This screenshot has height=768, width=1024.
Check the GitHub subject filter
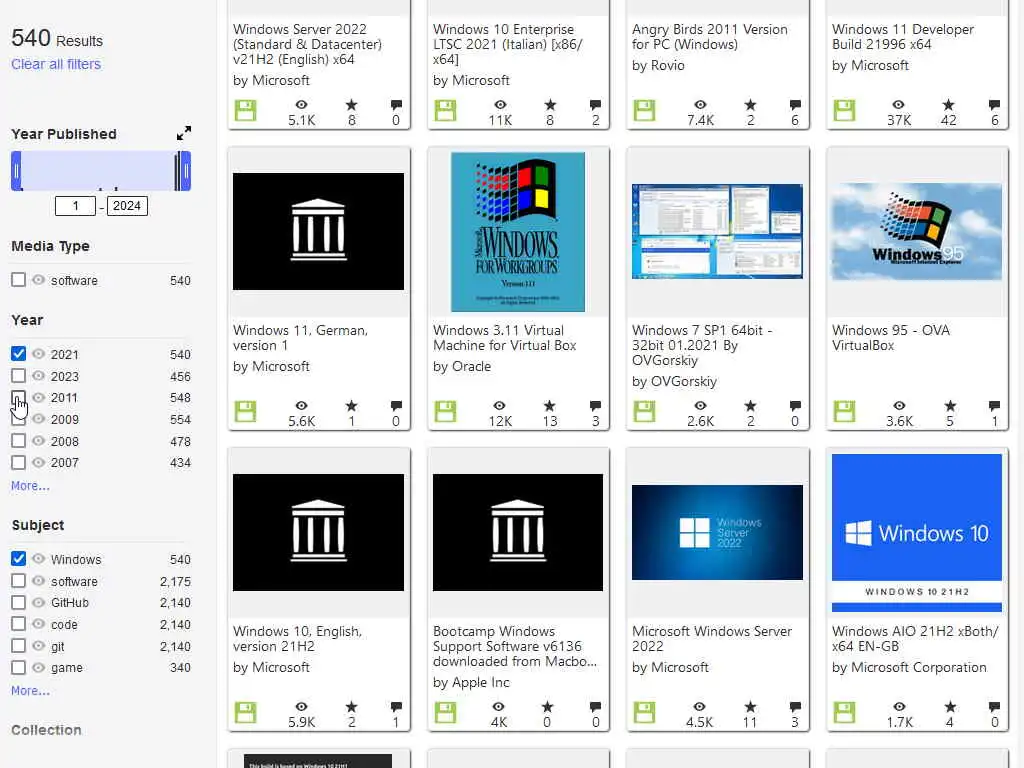(x=18, y=602)
